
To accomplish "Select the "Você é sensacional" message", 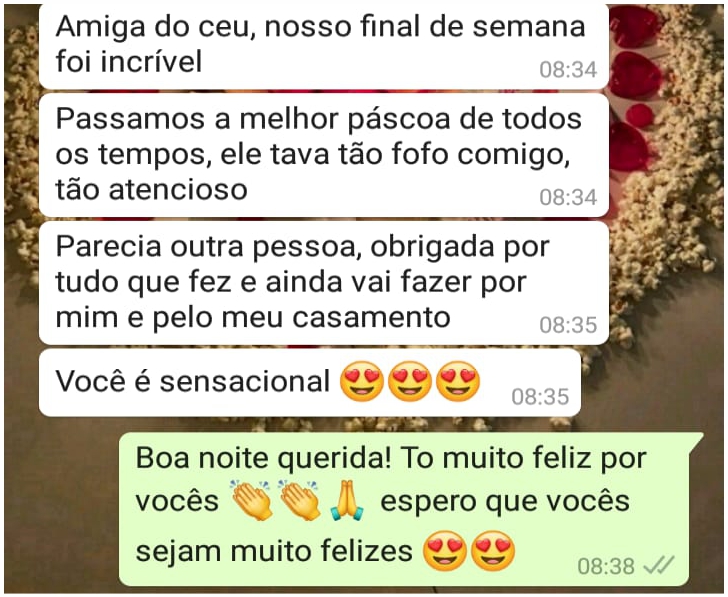I will click(x=310, y=383).
